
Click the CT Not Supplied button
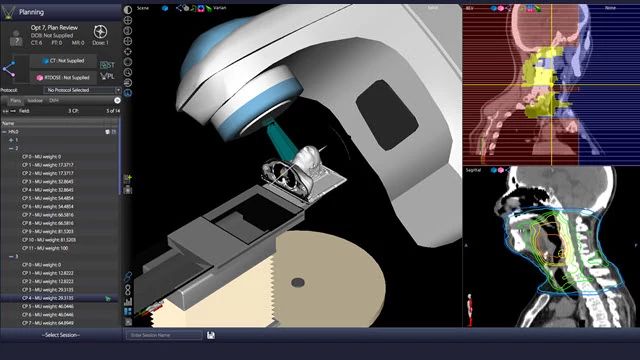click(x=63, y=61)
